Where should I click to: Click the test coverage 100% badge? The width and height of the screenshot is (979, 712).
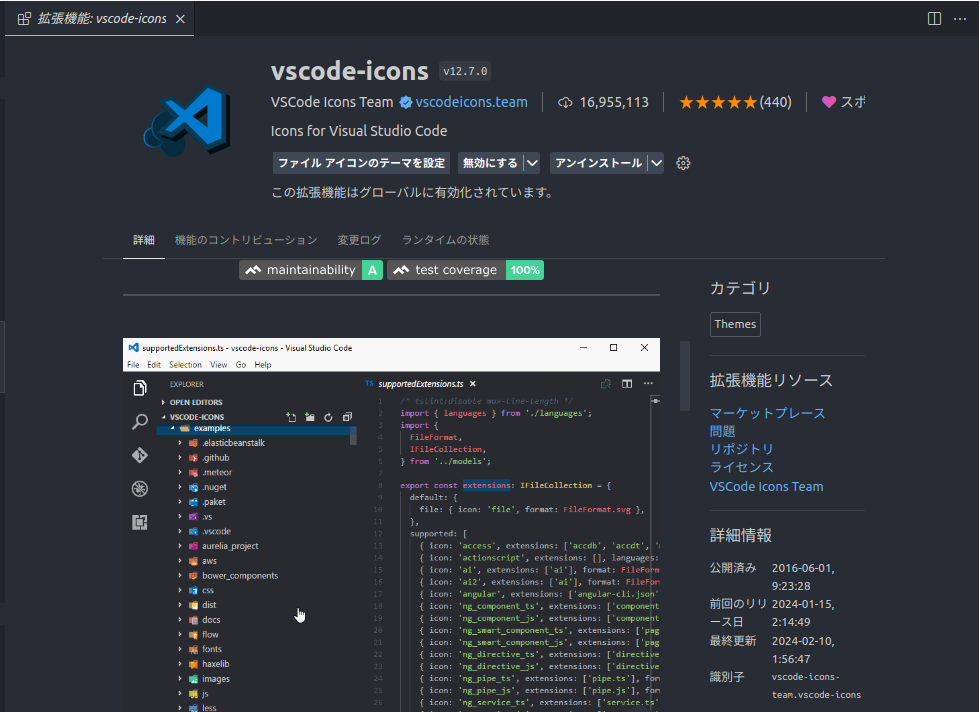[465, 270]
